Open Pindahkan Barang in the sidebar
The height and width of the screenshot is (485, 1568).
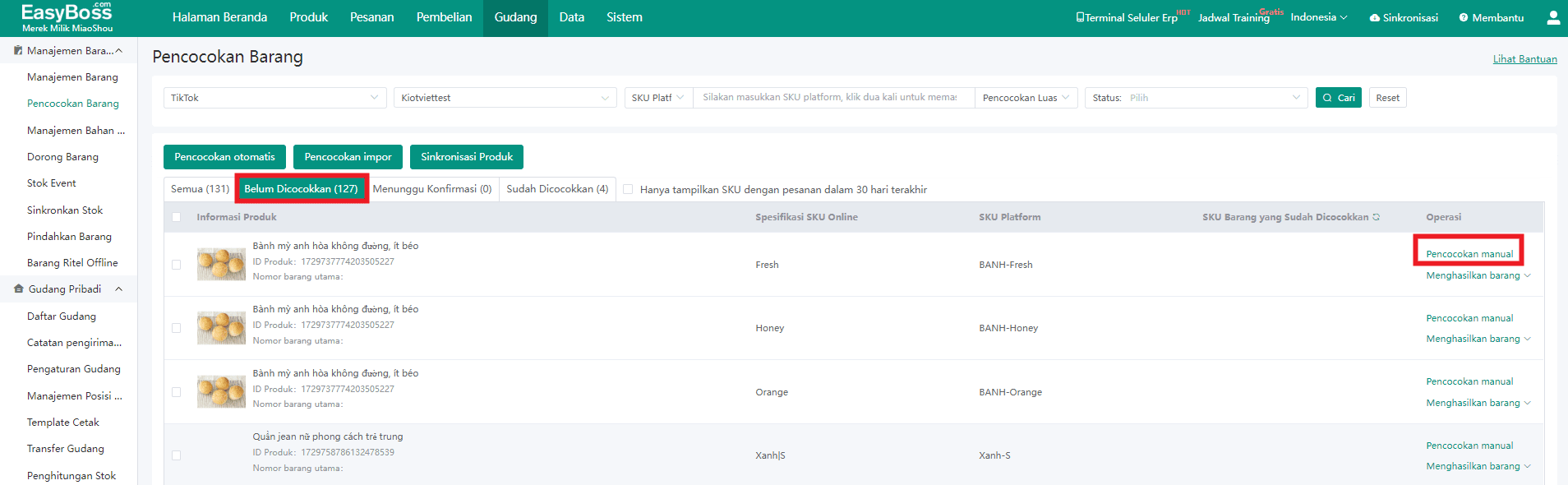(x=69, y=237)
